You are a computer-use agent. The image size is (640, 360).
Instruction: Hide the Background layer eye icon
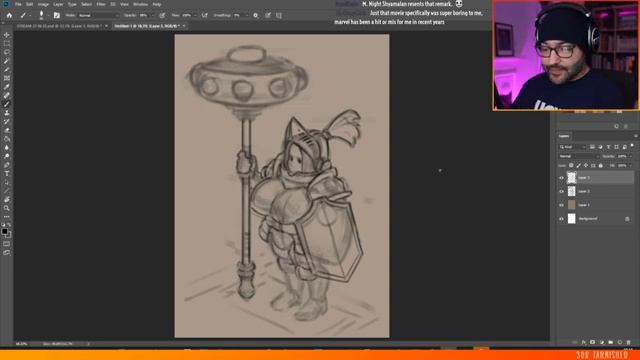pyautogui.click(x=561, y=219)
